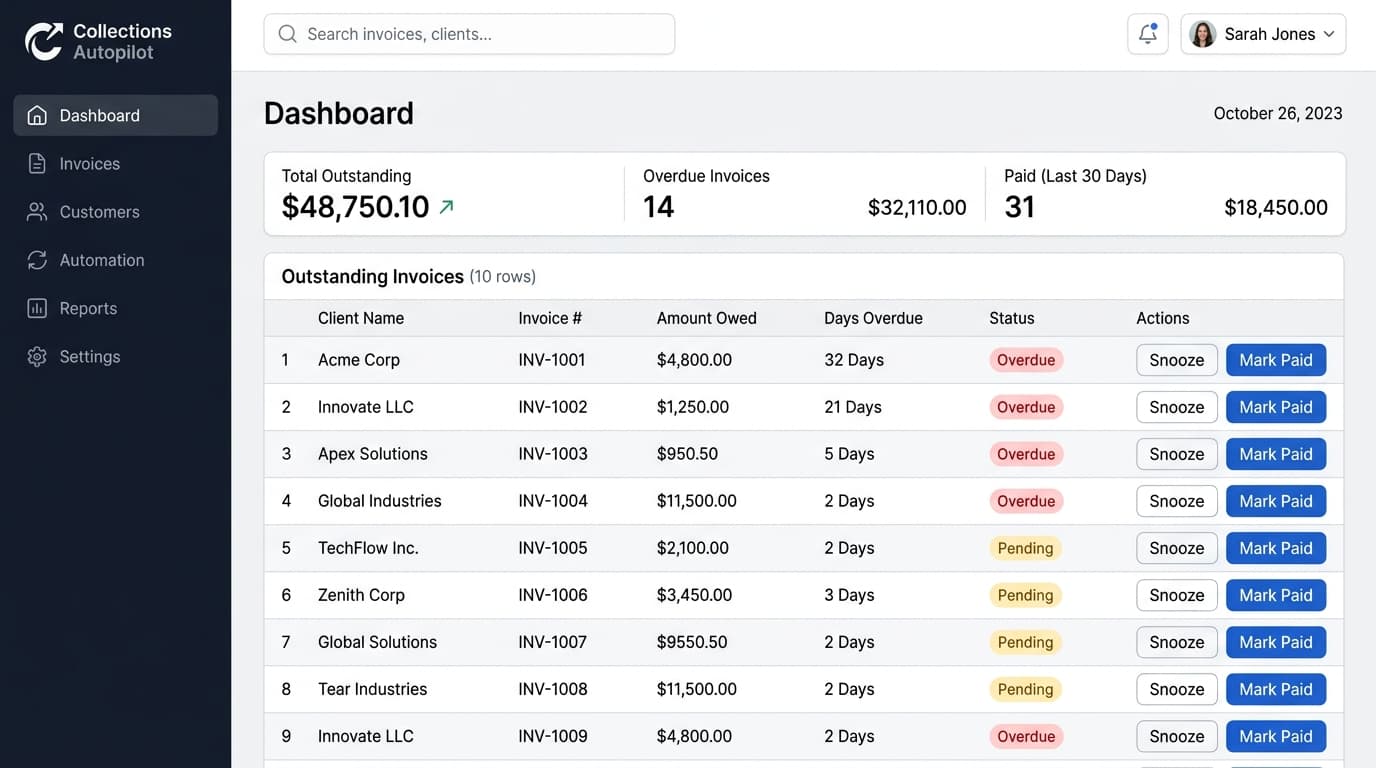Expand the Sarah Jones user dropdown chevron
1376x768 pixels.
[x=1329, y=34]
